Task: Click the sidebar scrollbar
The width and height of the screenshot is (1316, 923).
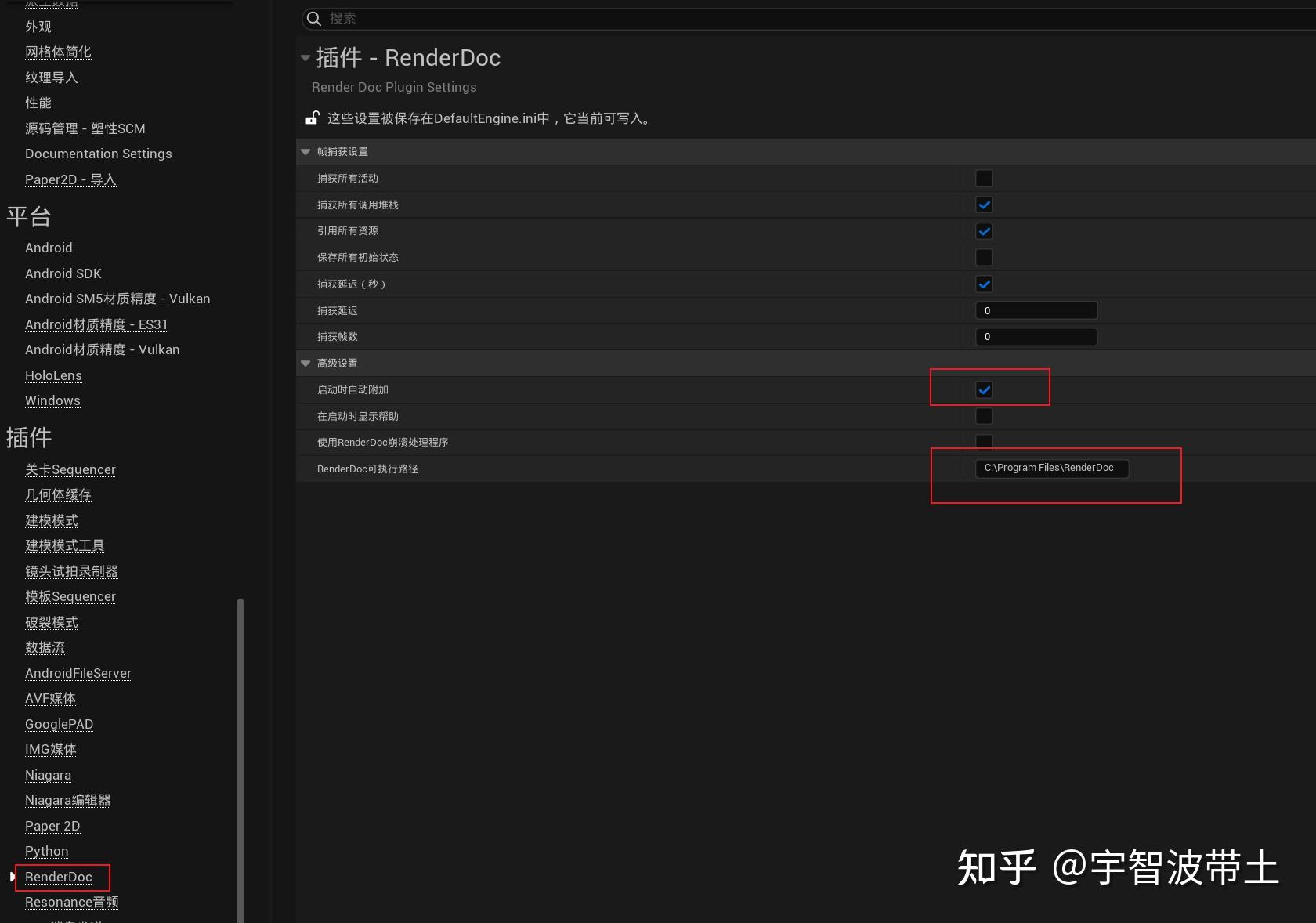Action: (x=240, y=752)
